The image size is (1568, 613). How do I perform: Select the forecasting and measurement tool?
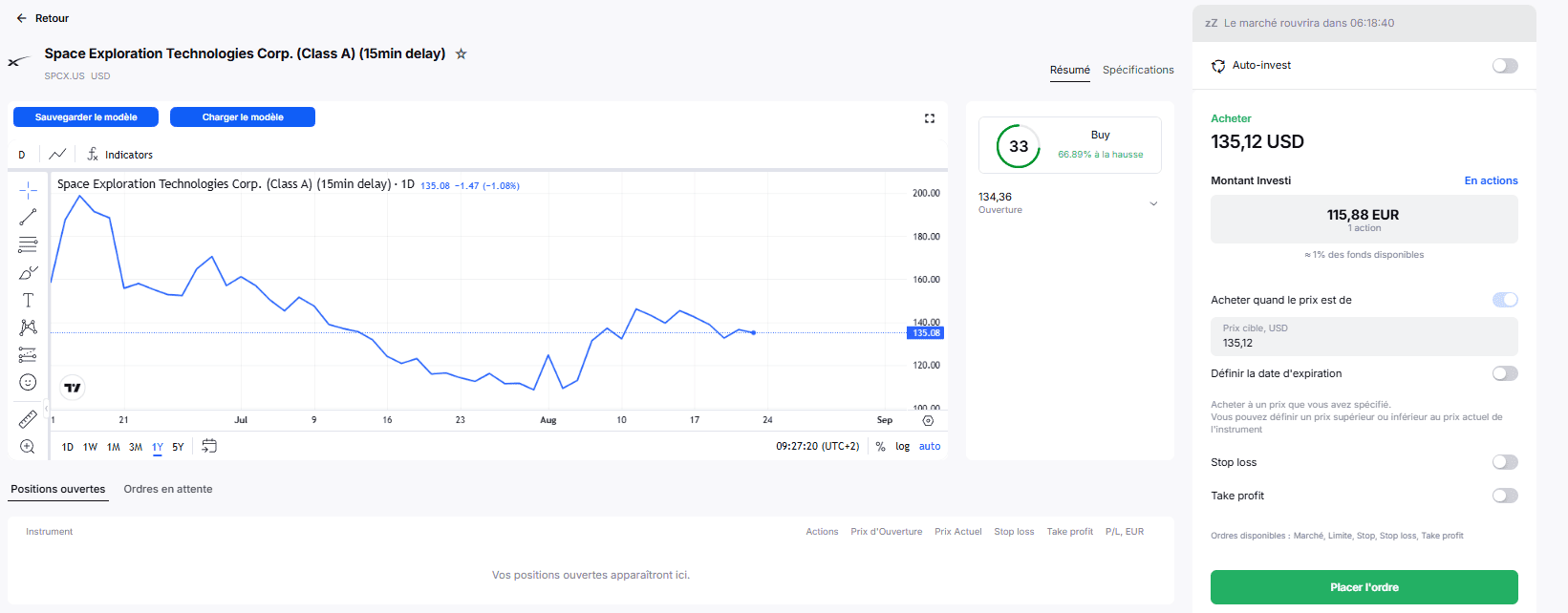[x=28, y=355]
